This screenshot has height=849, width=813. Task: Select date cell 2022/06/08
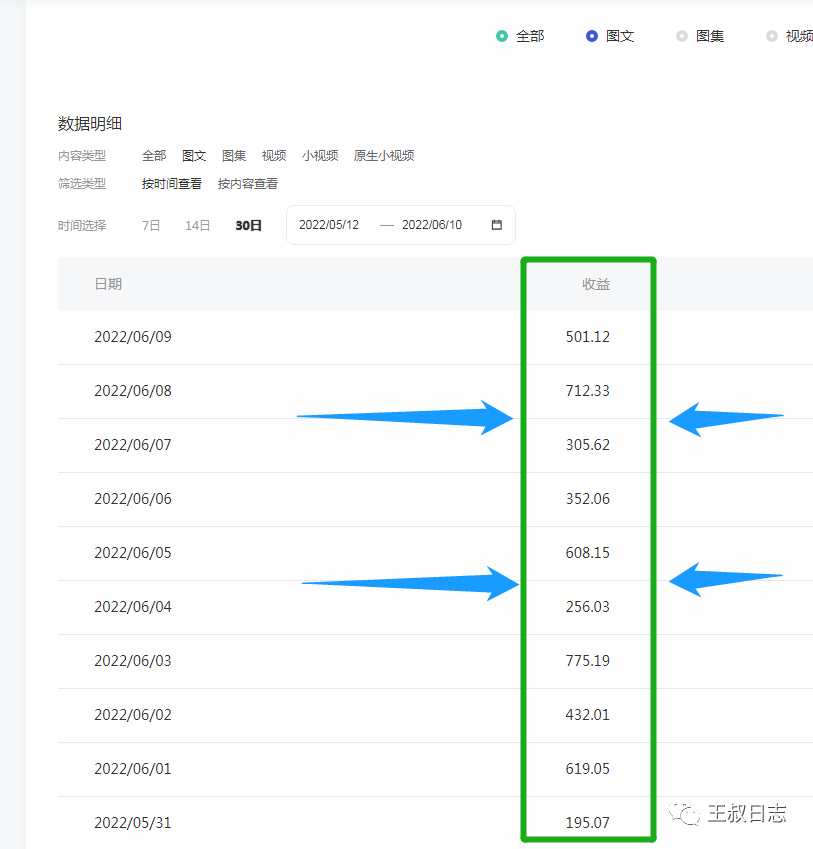pyautogui.click(x=133, y=391)
